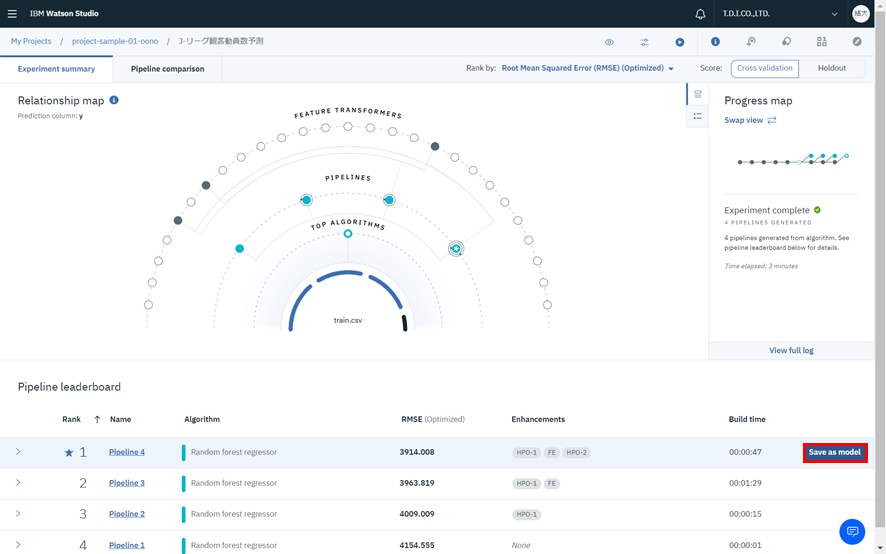Open the Rank by RMSE dropdown
886x554 pixels.
pyautogui.click(x=587, y=69)
